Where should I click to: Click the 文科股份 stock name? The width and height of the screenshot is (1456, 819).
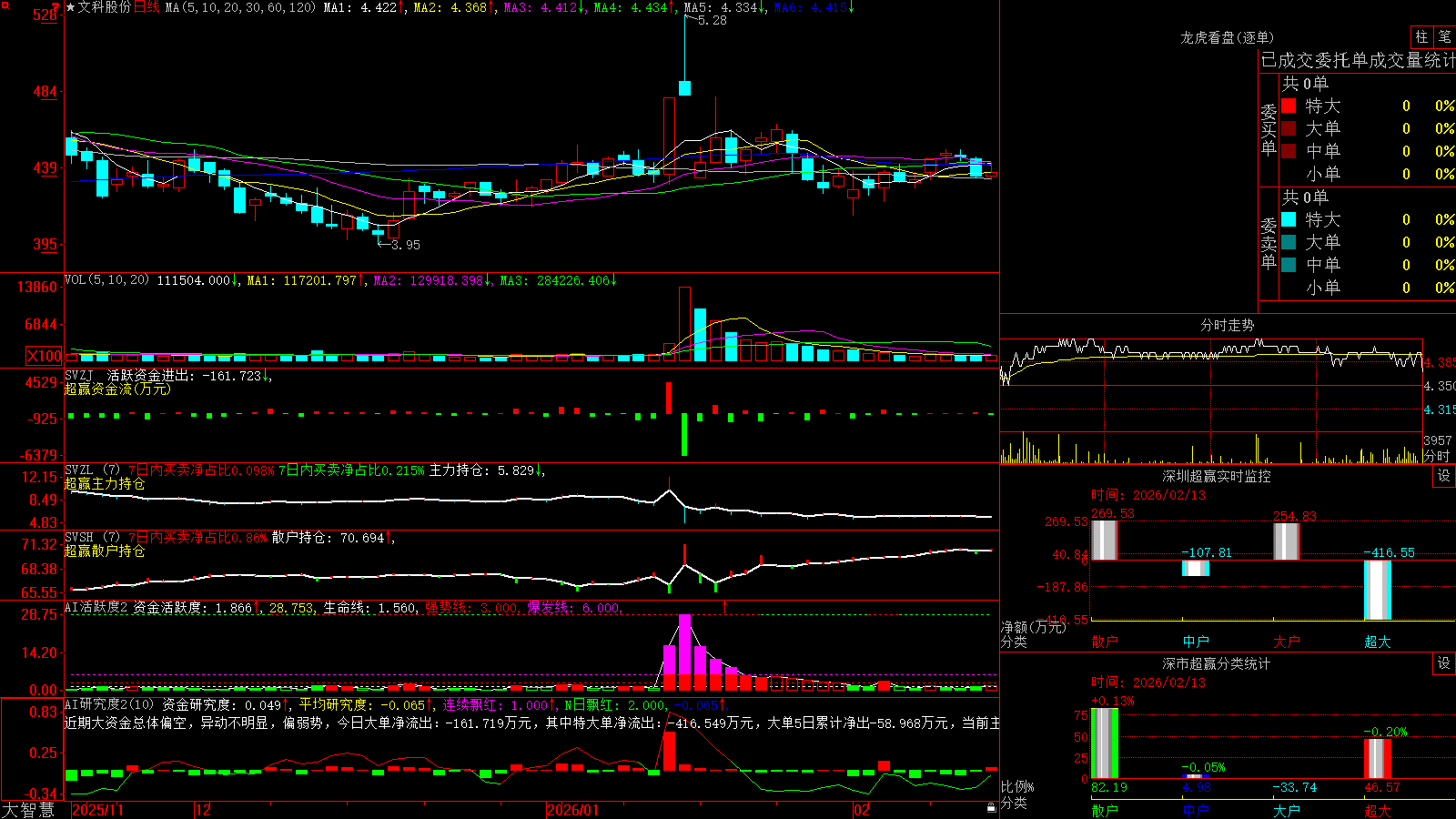(x=105, y=7)
